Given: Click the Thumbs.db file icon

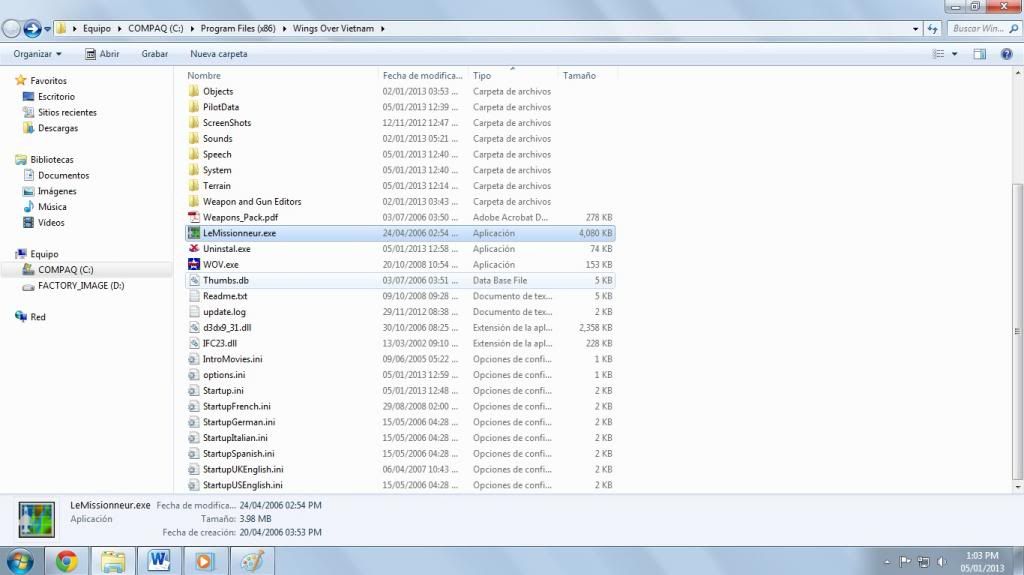Looking at the screenshot, I should pos(193,280).
